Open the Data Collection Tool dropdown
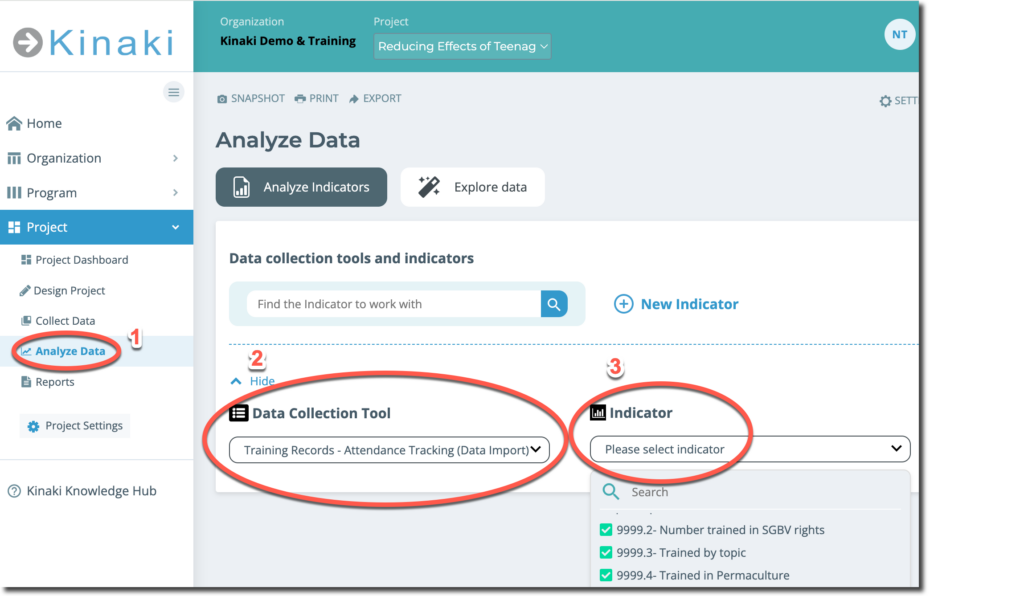The image size is (1024, 596). (389, 450)
